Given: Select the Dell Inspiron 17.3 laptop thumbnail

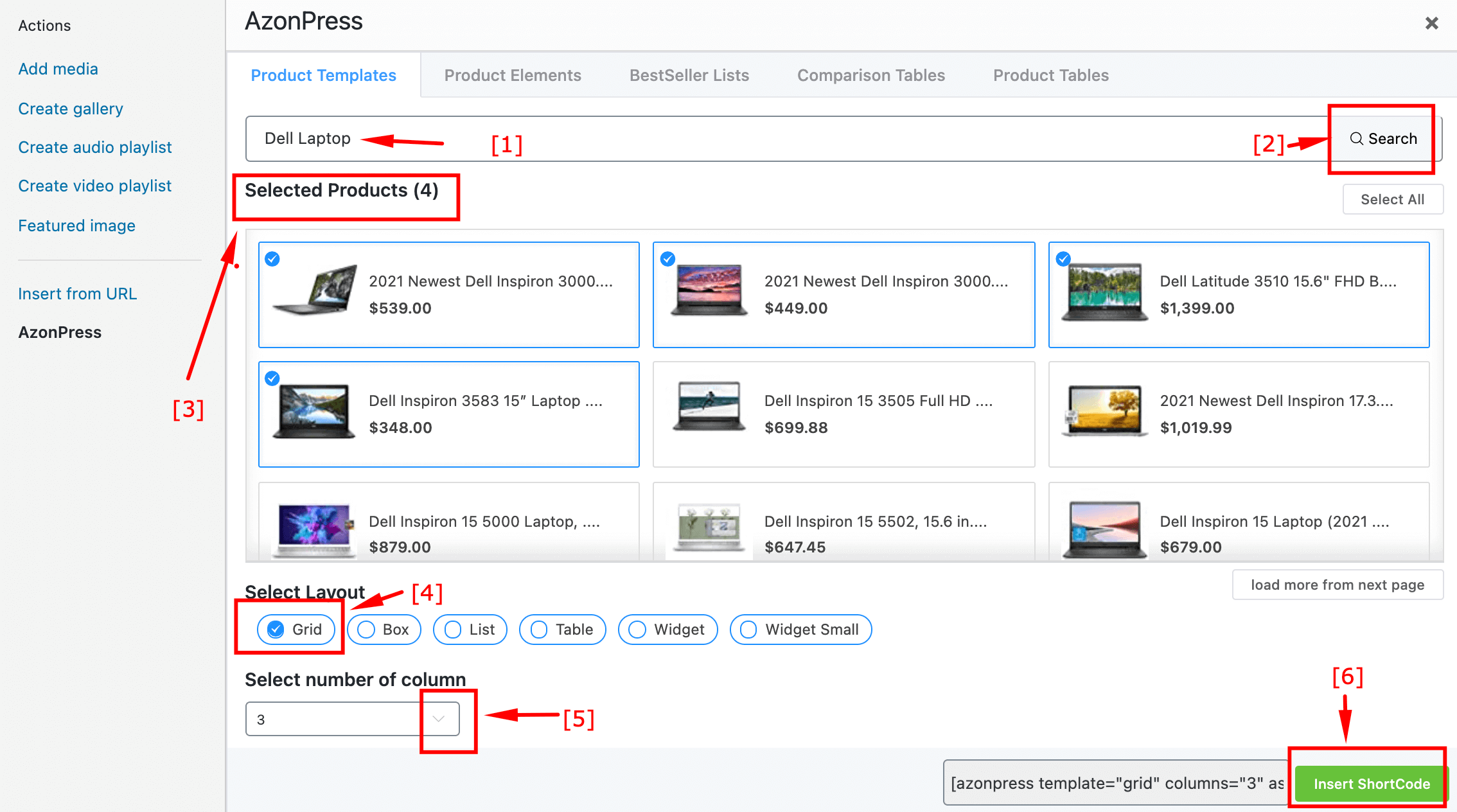Looking at the screenshot, I should [x=1105, y=411].
